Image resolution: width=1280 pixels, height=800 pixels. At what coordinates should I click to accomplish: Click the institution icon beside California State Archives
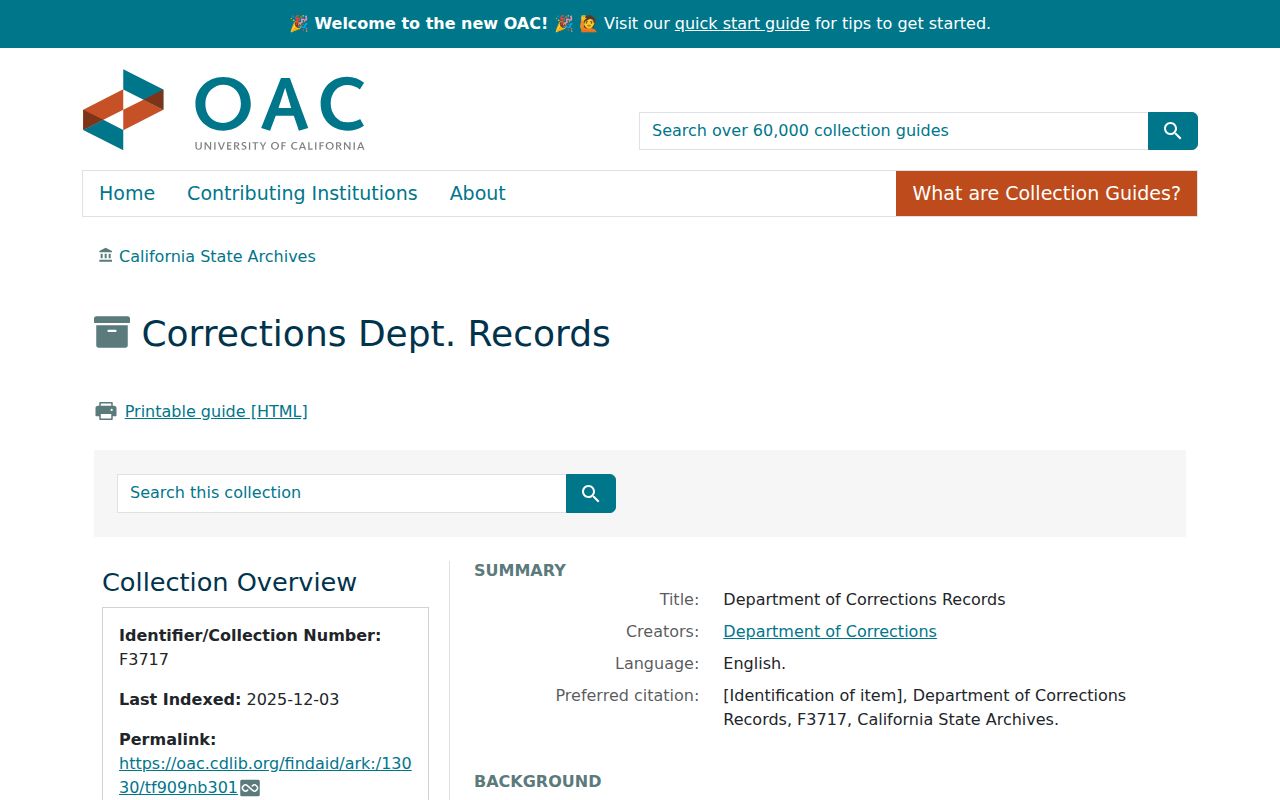click(x=106, y=256)
